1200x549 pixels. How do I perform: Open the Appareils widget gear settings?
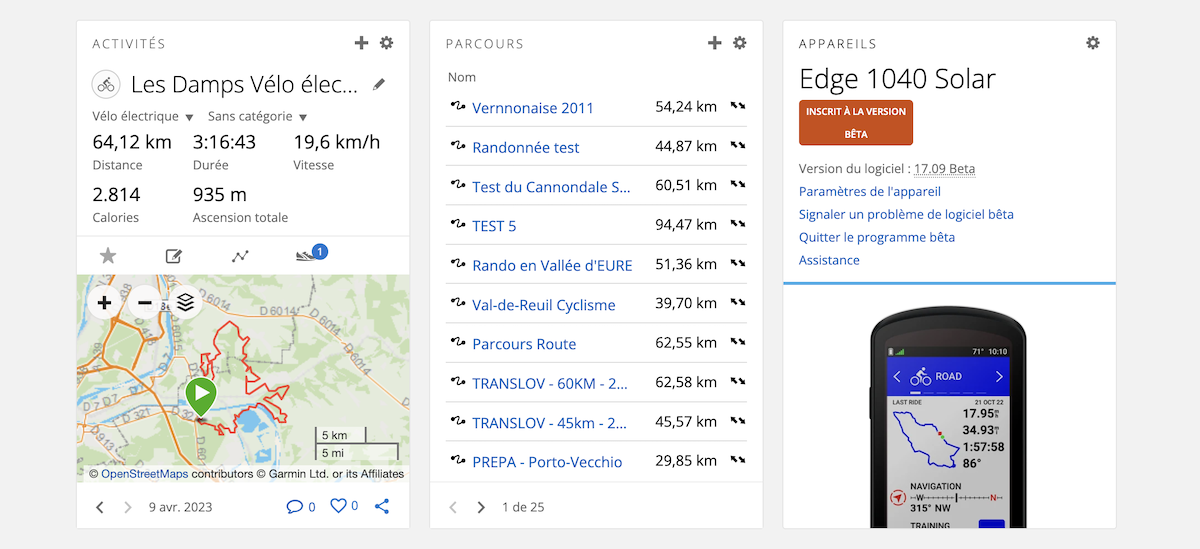click(x=1093, y=43)
